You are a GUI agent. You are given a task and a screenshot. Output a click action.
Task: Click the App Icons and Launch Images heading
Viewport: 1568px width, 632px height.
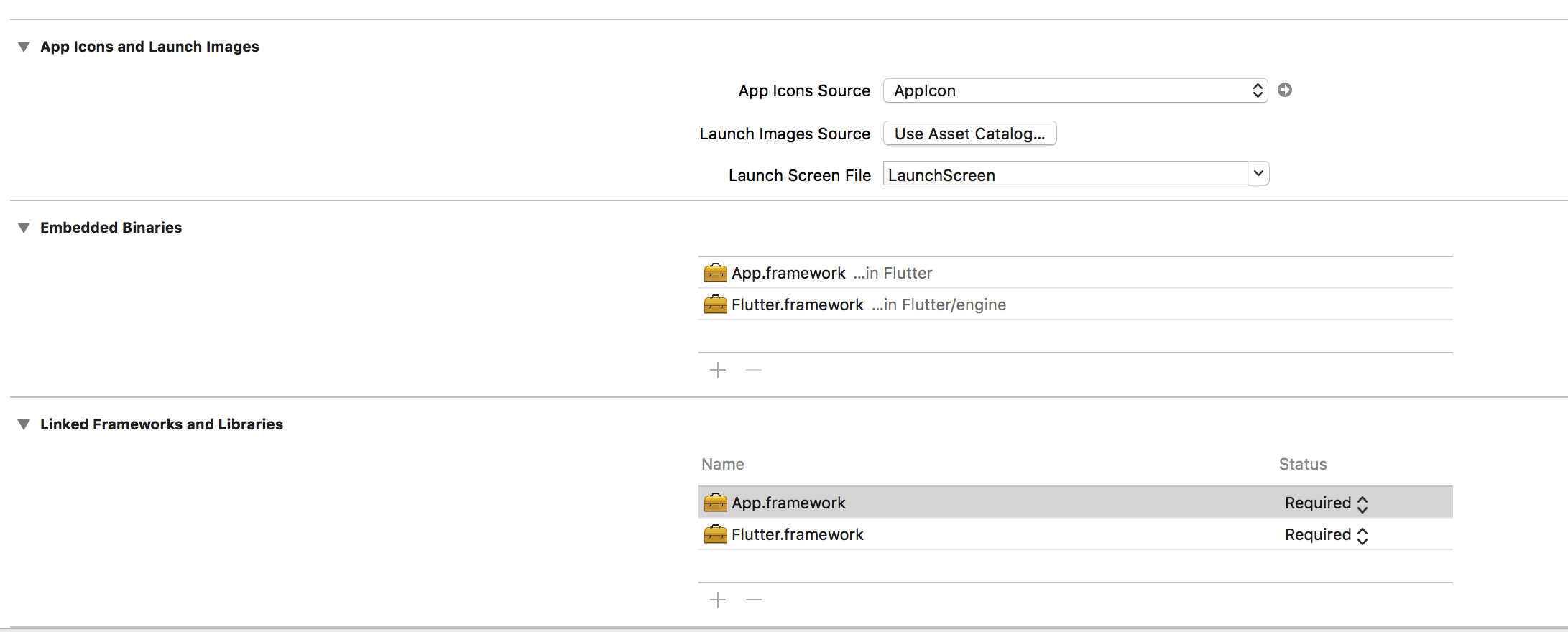pos(149,47)
